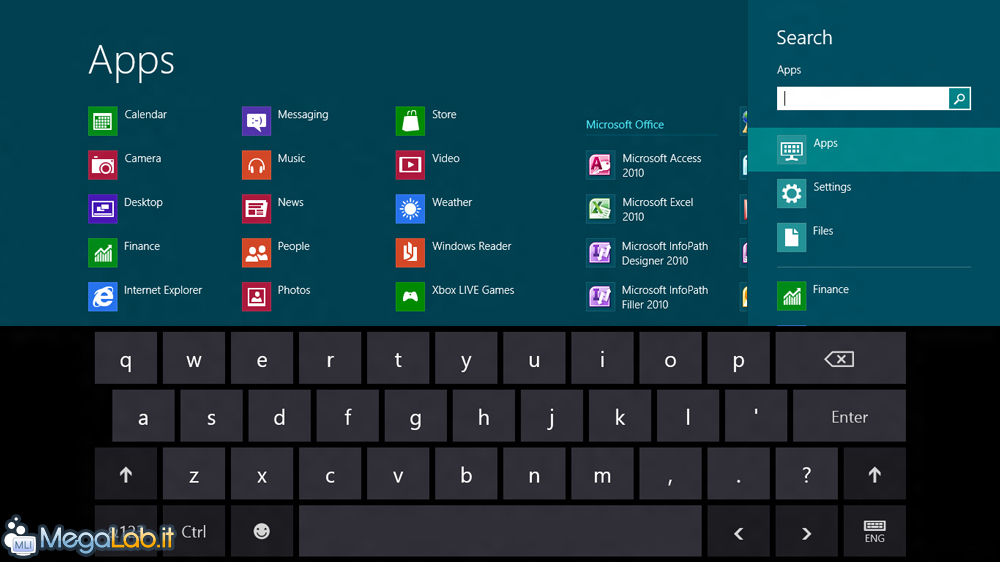Viewport: 1000px width, 562px height.
Task: Click the Settings label in search pane
Action: coord(832,187)
